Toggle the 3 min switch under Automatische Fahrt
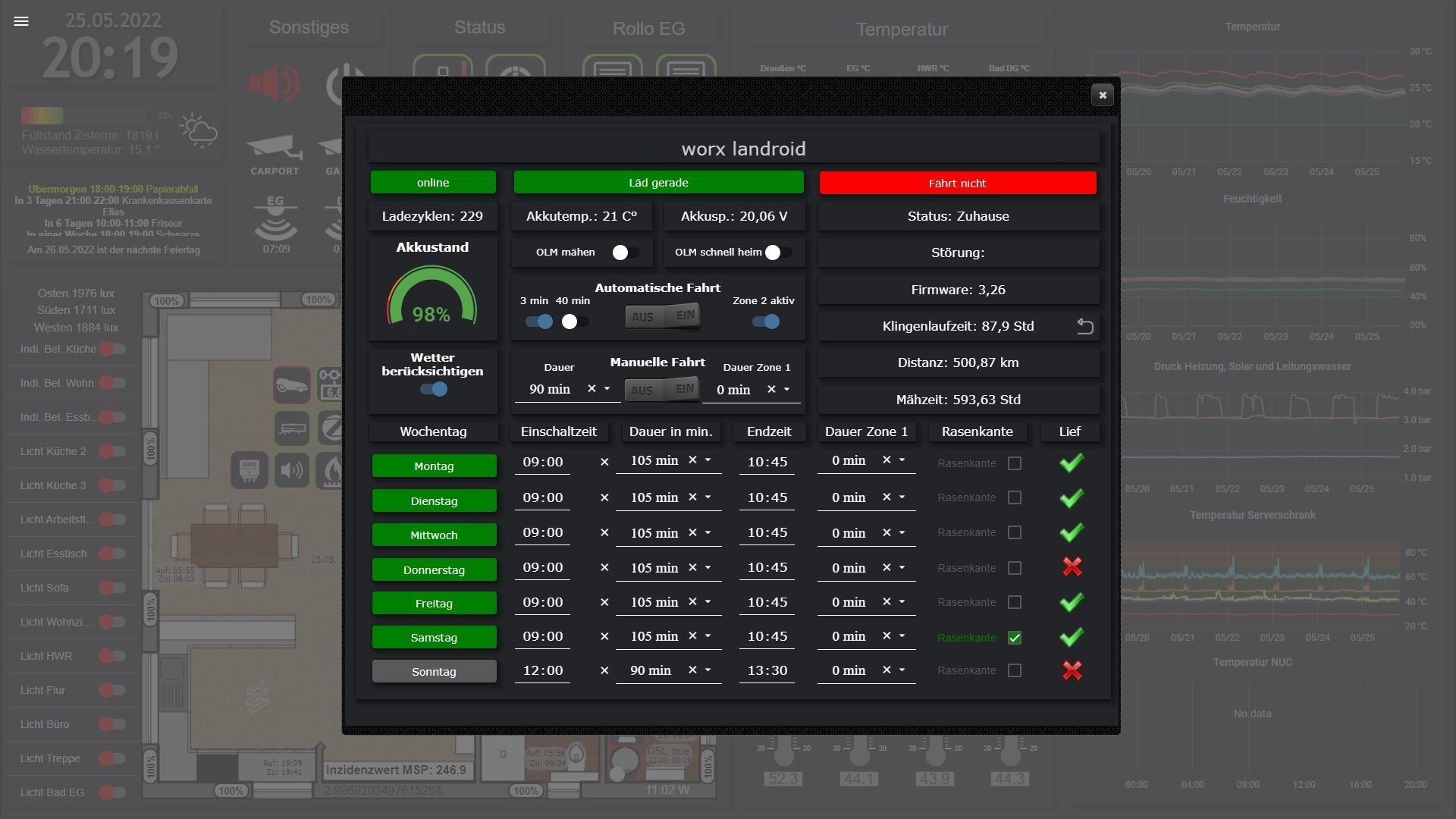Image resolution: width=1456 pixels, height=819 pixels. (539, 322)
